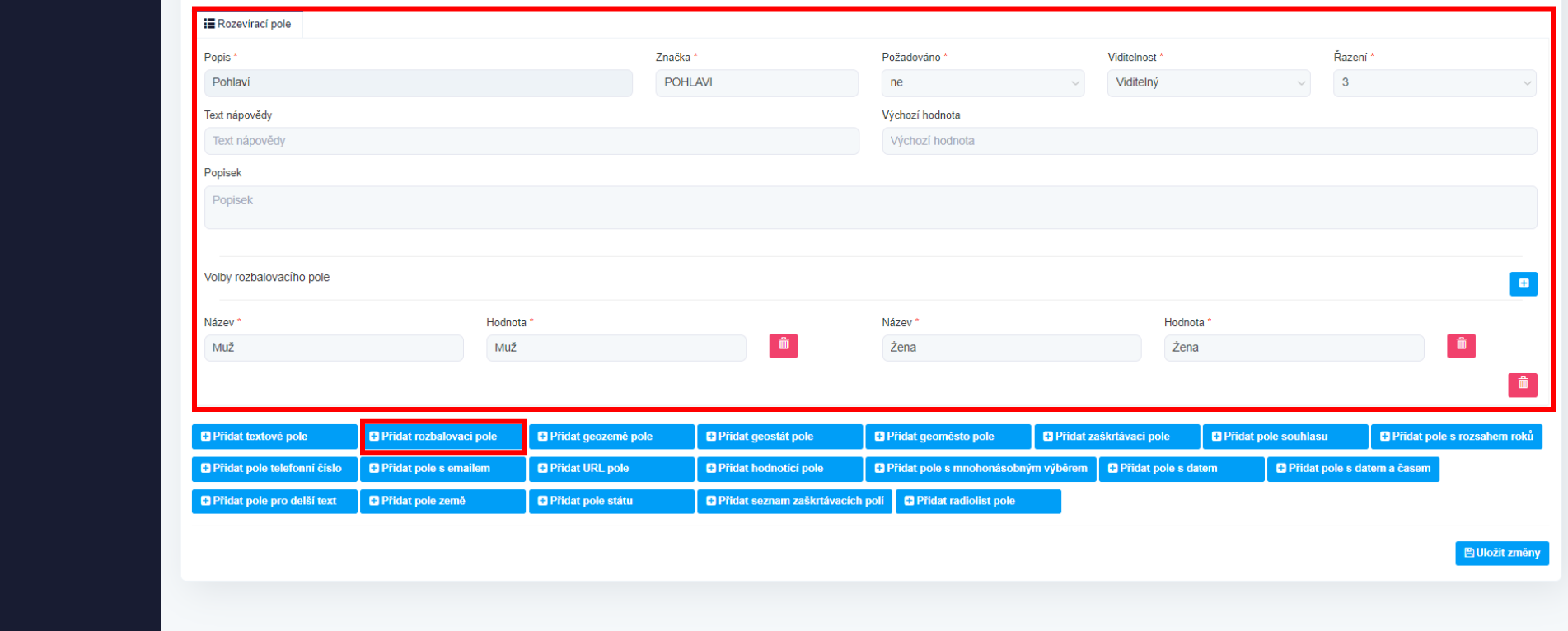Click Přidat radiolist pole button
The width and height of the screenshot is (1568, 631).
(x=978, y=501)
